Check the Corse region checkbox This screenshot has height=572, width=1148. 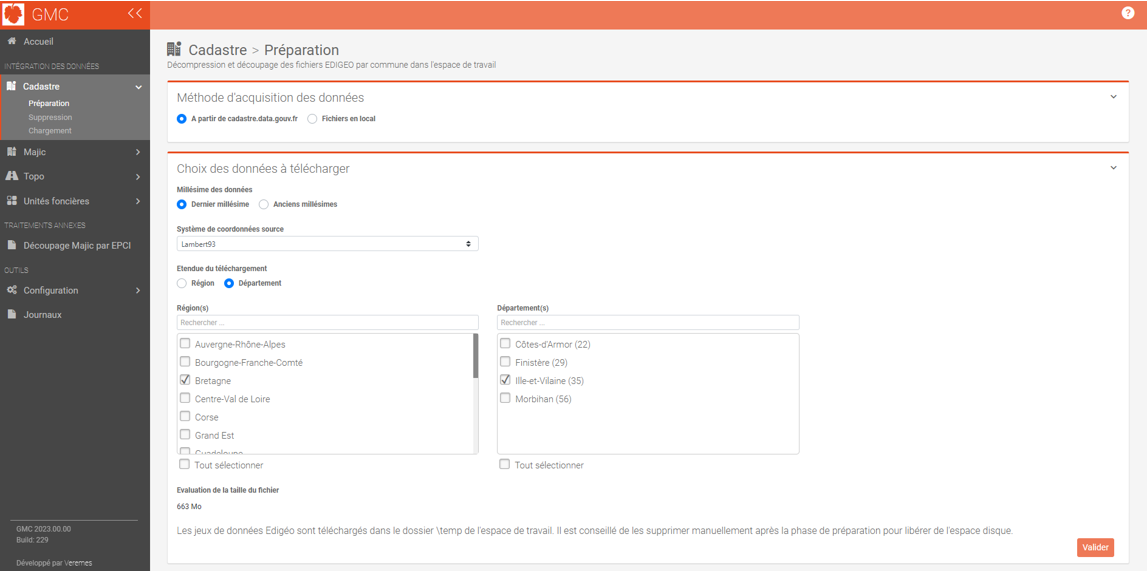click(185, 417)
